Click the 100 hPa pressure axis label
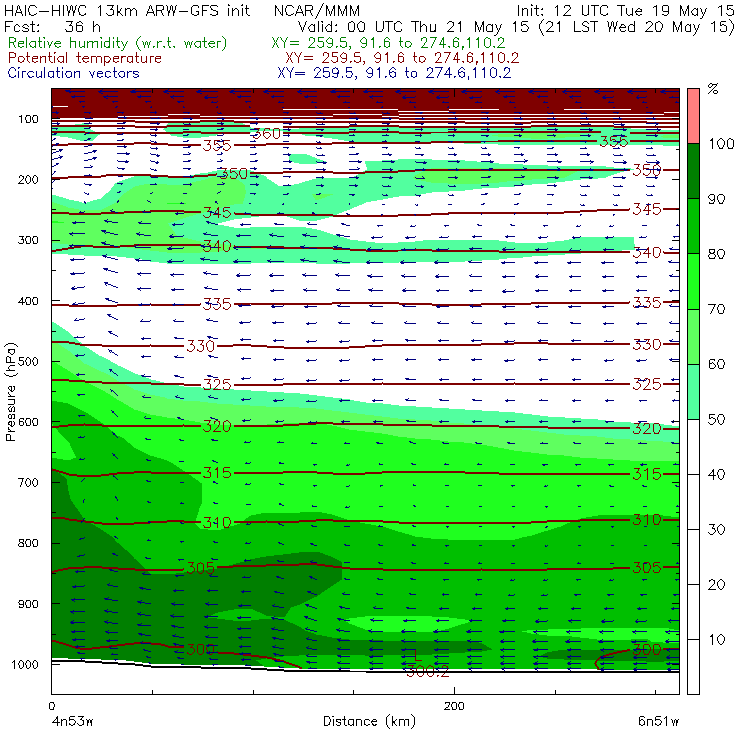This screenshot has height=740, width=740. 28,119
